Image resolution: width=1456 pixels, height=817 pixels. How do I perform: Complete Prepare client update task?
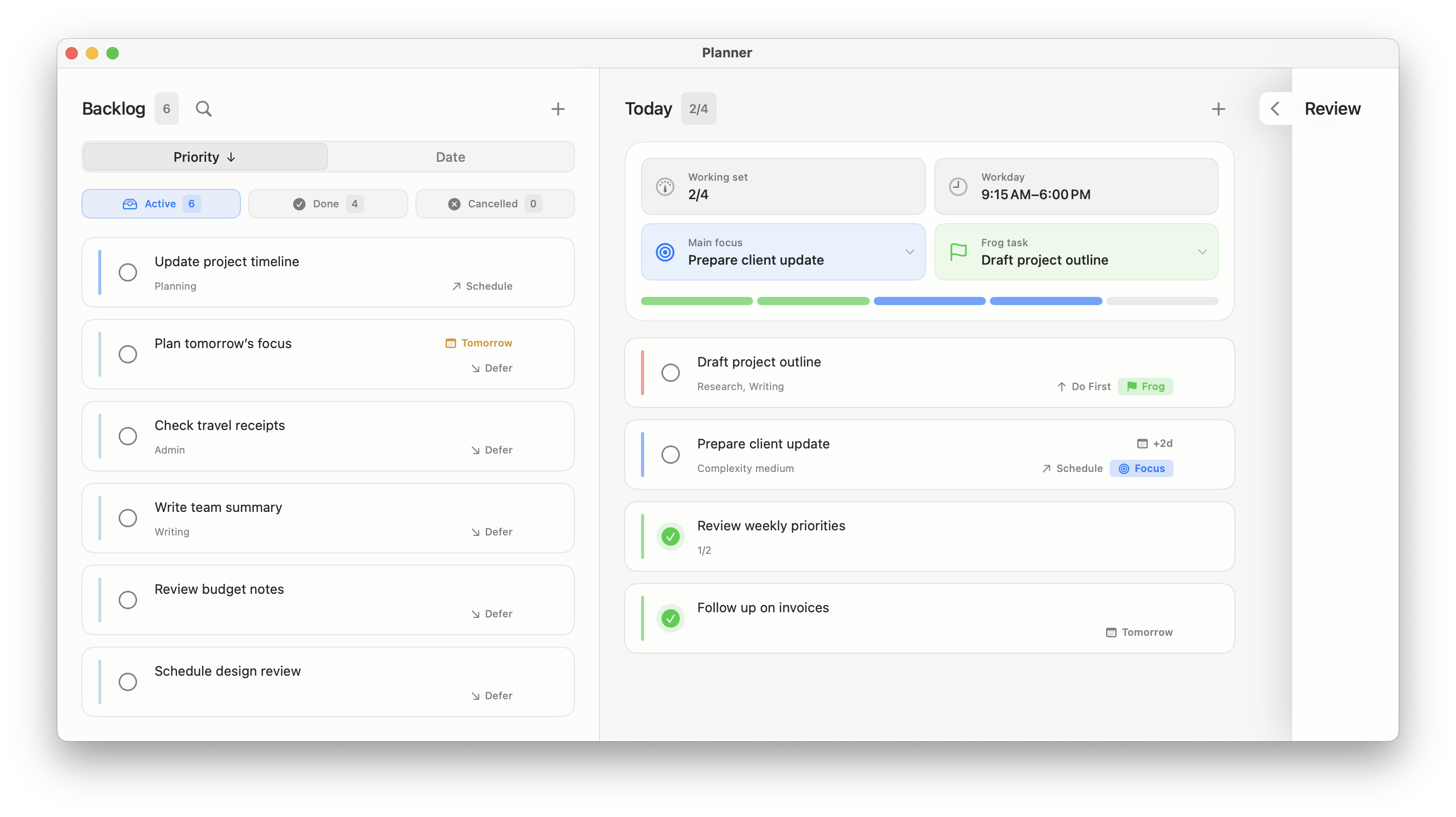pyautogui.click(x=670, y=455)
